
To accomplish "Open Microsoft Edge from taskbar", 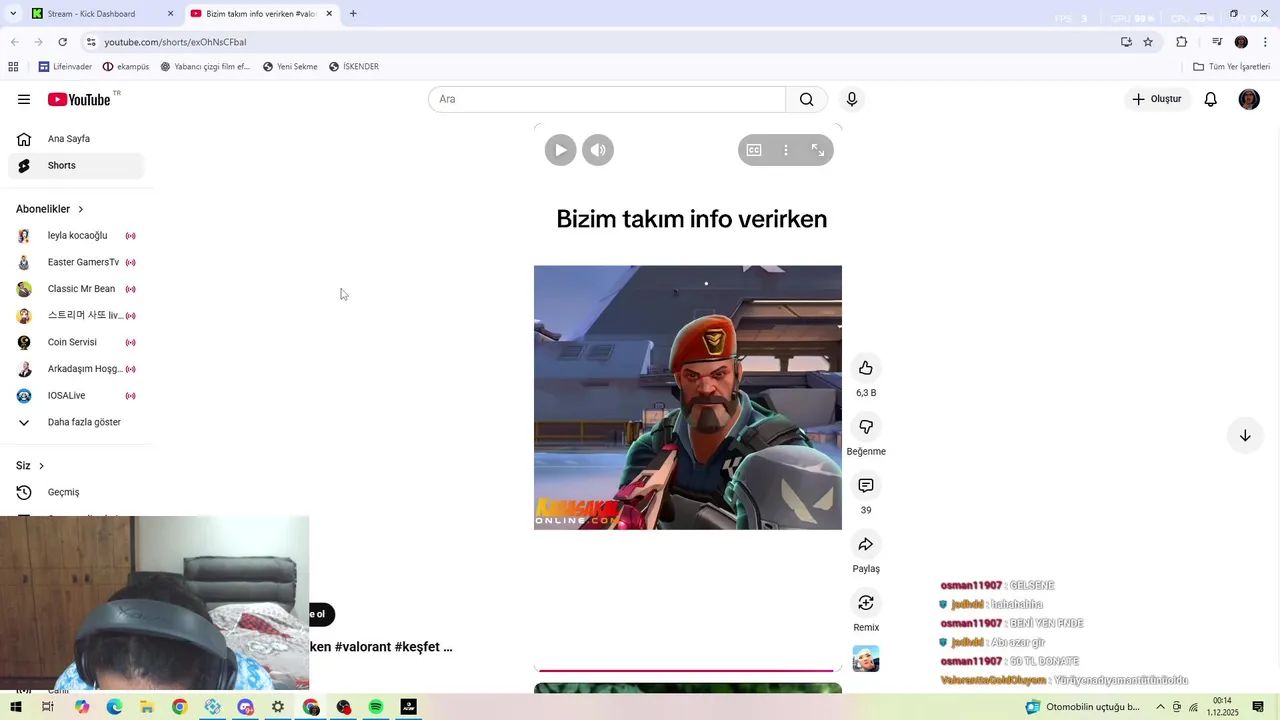I will pos(114,707).
